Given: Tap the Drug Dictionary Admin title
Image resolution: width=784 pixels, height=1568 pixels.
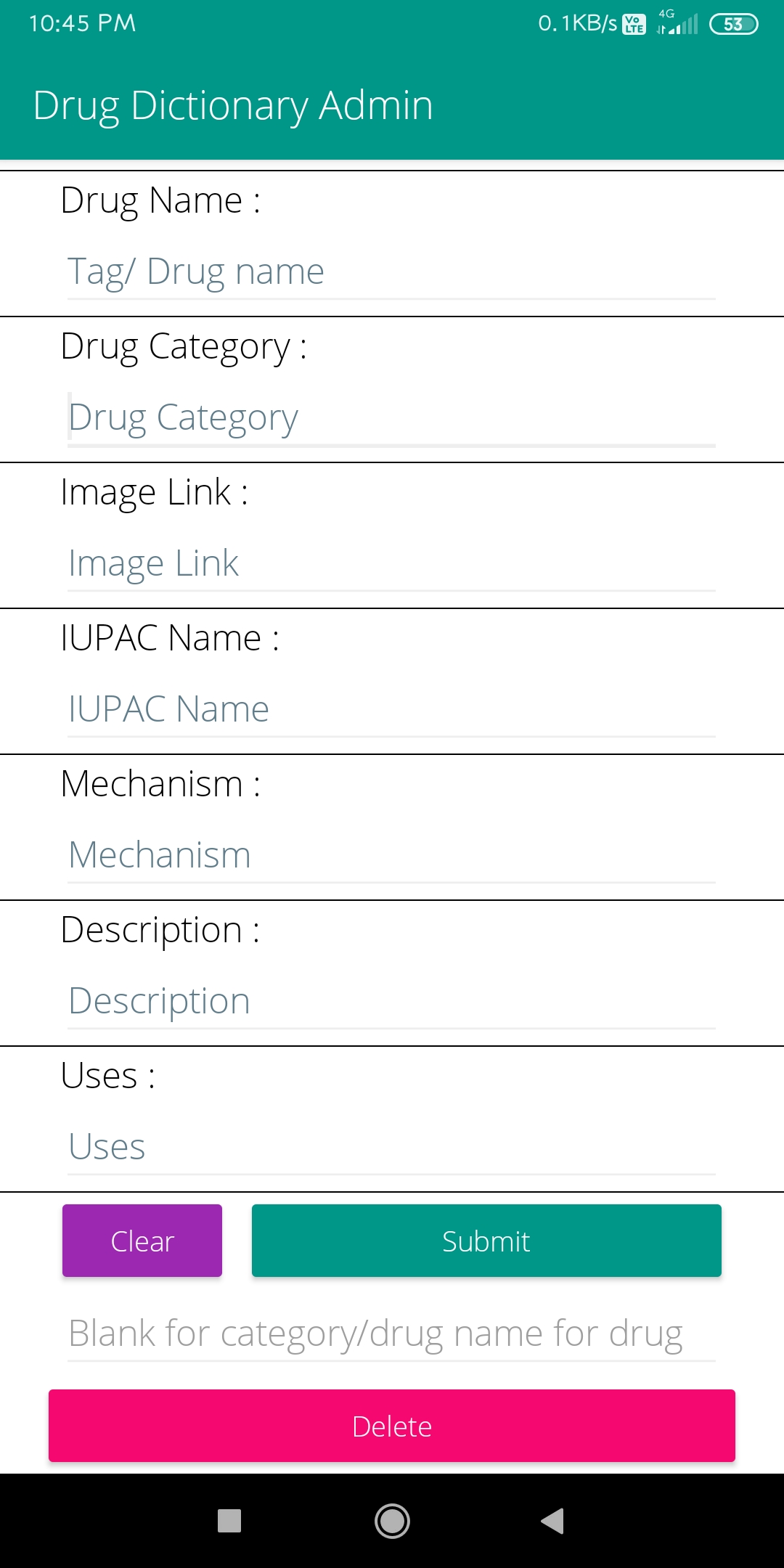Looking at the screenshot, I should pyautogui.click(x=233, y=105).
